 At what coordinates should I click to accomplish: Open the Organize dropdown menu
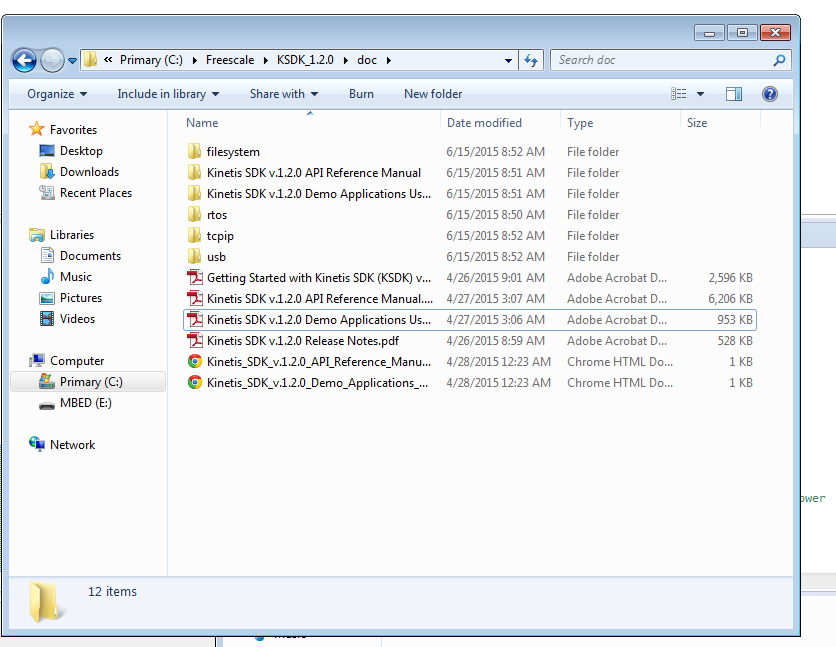(x=57, y=94)
